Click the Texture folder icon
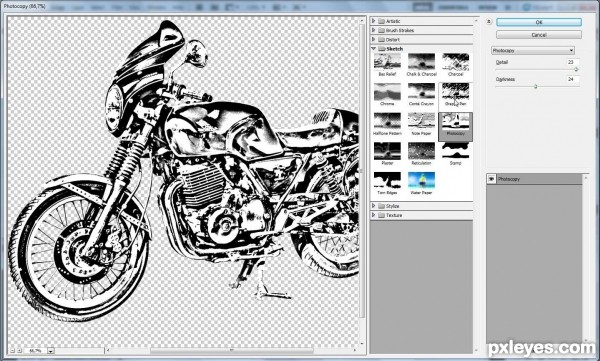 point(381,215)
